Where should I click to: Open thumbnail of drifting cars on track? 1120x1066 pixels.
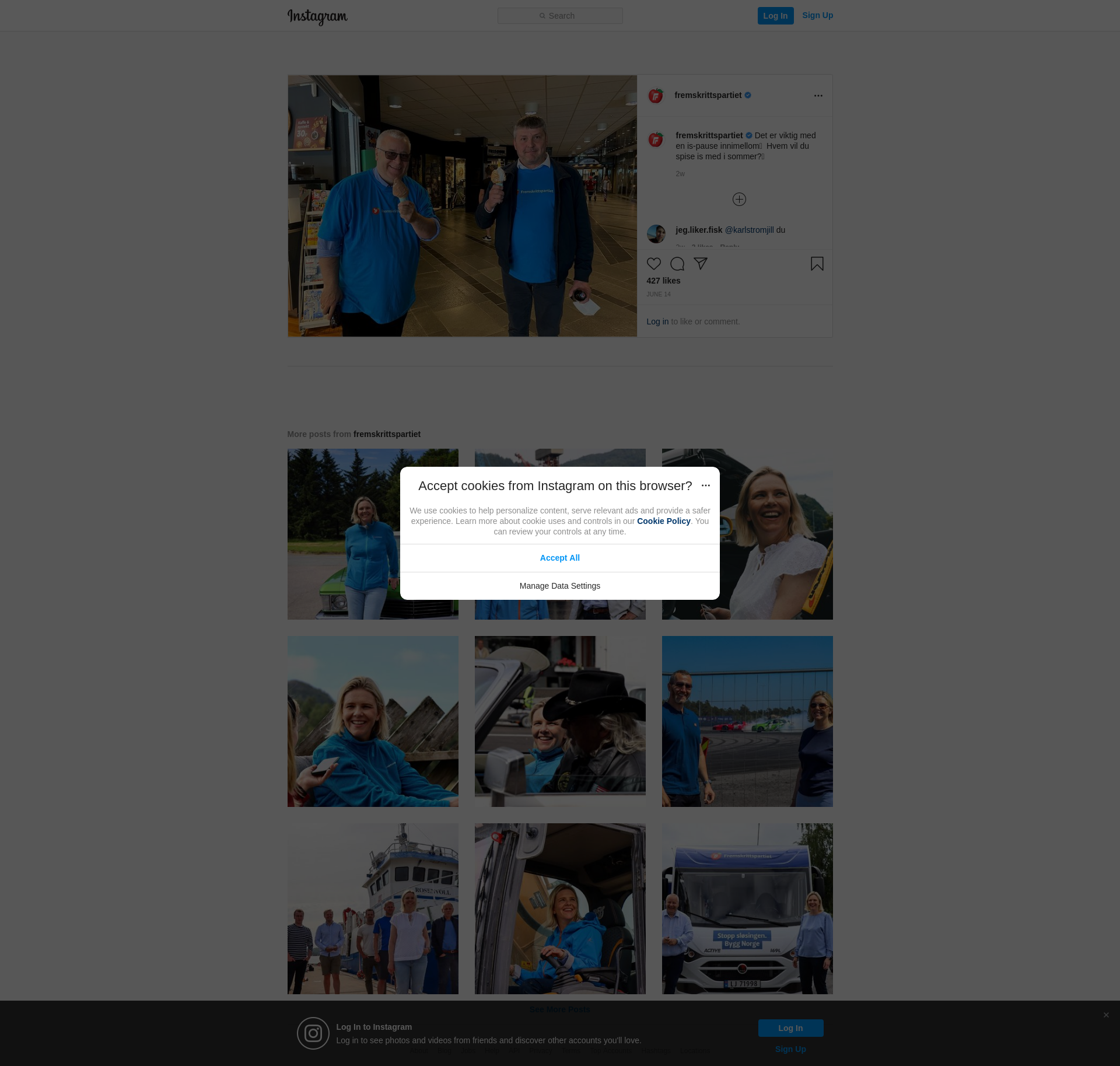coord(747,721)
